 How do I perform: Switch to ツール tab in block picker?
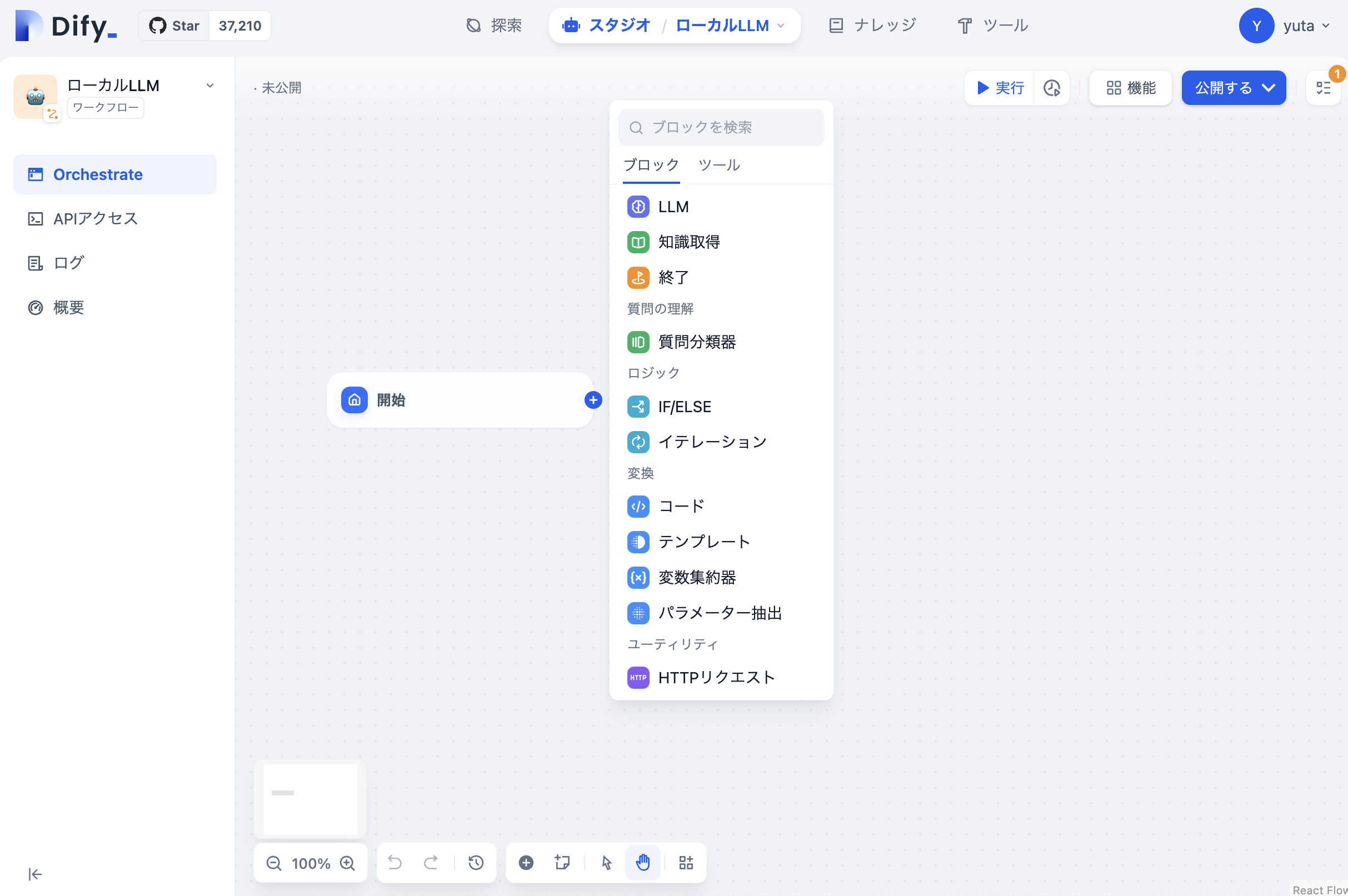click(x=719, y=165)
